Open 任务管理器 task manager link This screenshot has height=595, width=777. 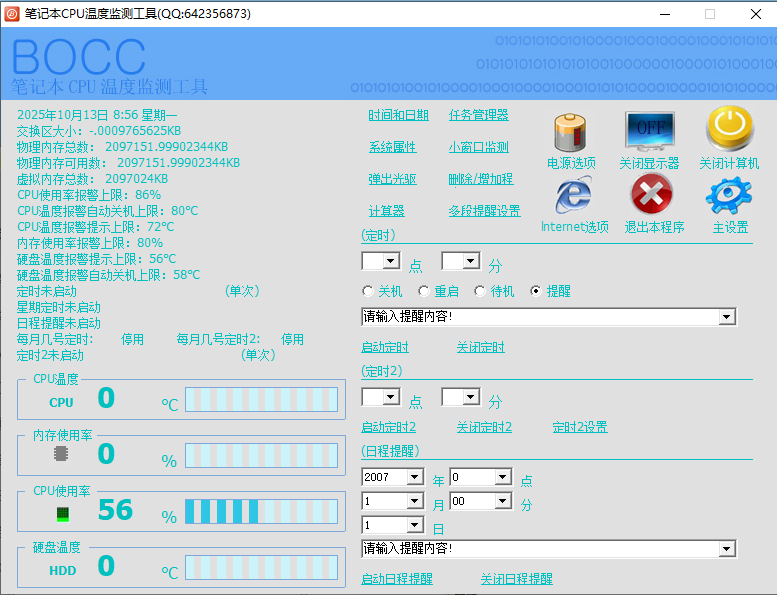tap(478, 115)
